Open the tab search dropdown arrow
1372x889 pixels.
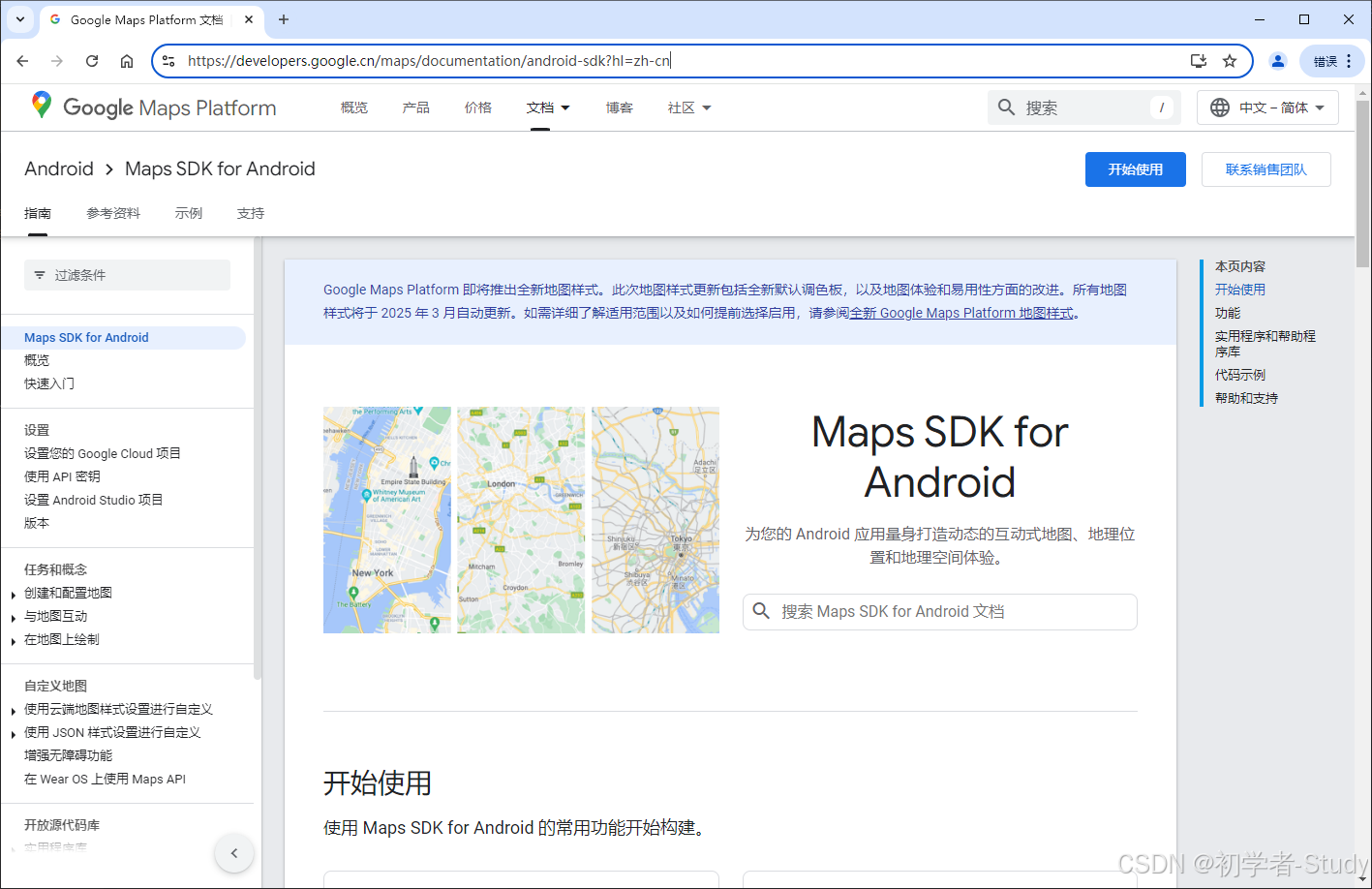coord(20,19)
